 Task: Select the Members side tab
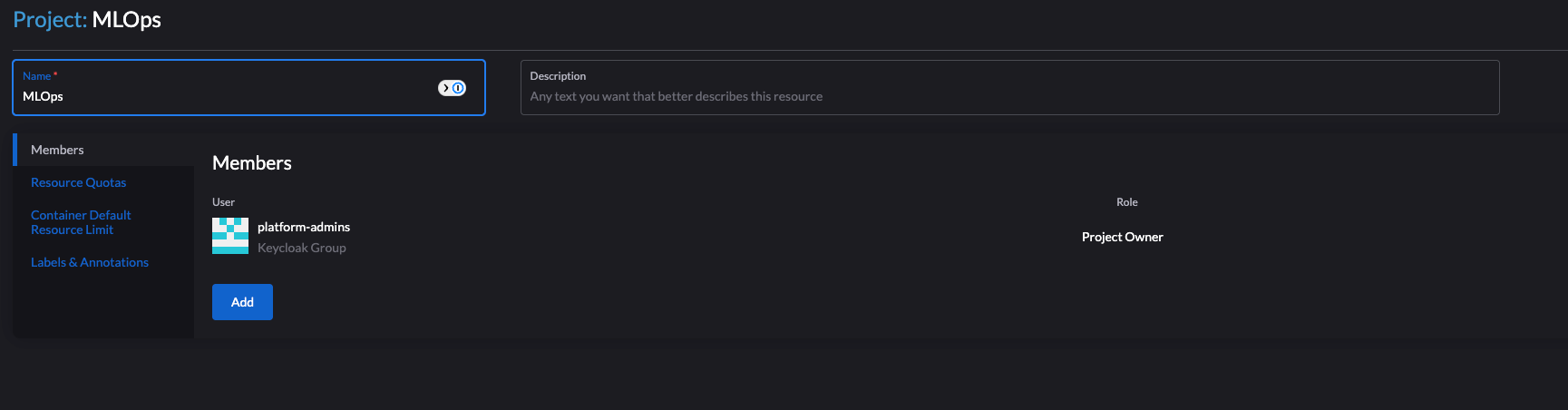(x=57, y=150)
